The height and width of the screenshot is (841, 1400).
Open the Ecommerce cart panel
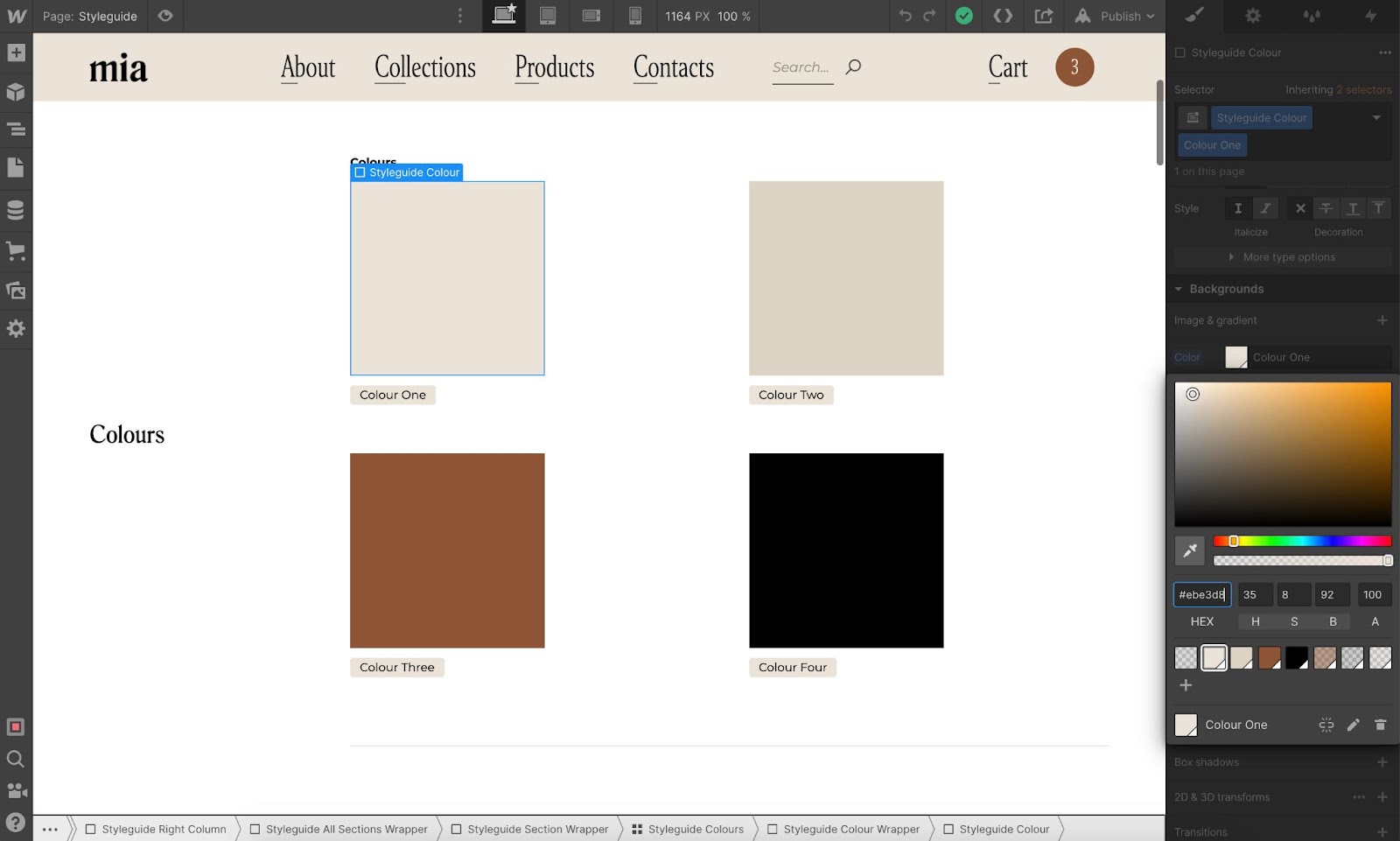(16, 251)
